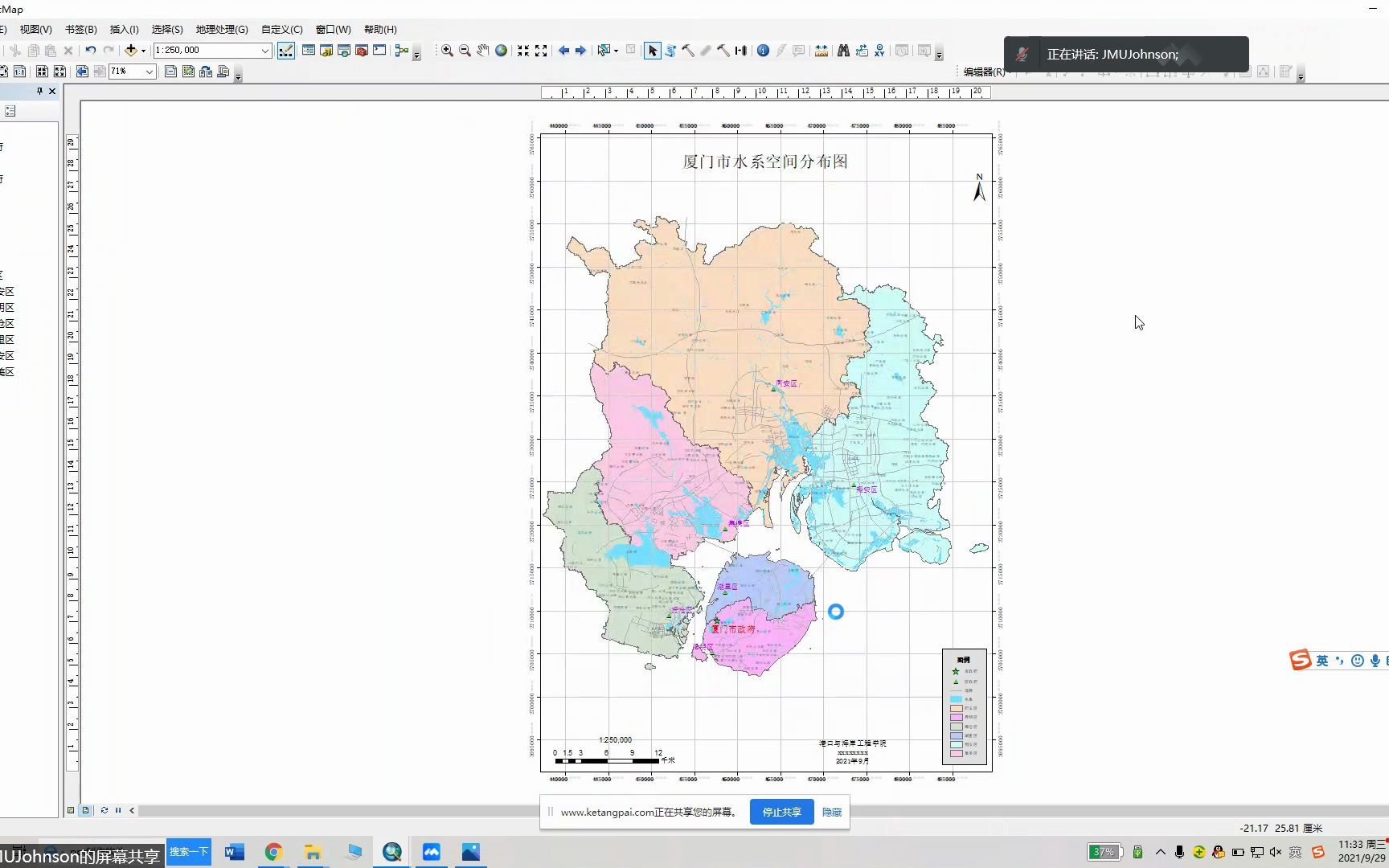This screenshot has width=1389, height=868.
Task: Click the 停止共享 button to stop sharing
Action: coord(781,812)
